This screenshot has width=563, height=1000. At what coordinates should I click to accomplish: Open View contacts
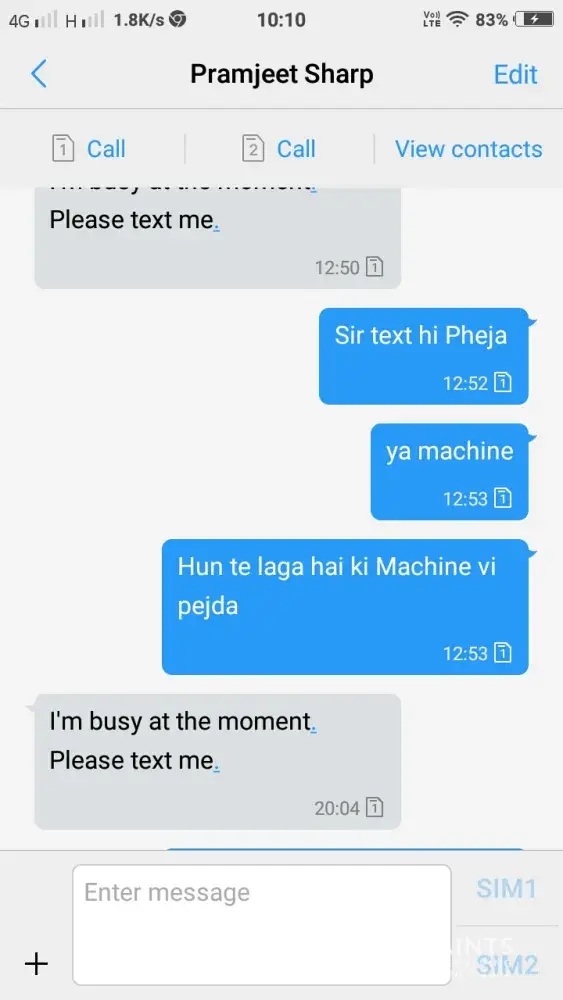[469, 149]
